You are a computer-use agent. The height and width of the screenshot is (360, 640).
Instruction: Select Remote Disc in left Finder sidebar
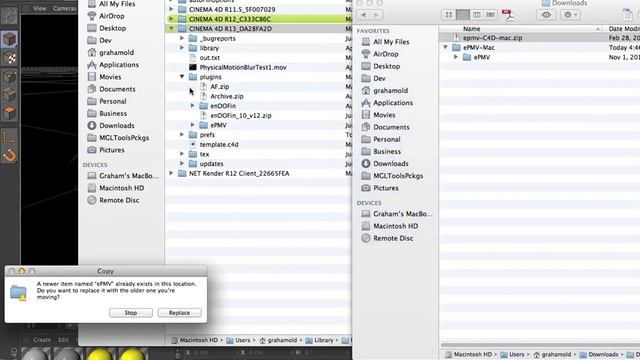pos(119,200)
